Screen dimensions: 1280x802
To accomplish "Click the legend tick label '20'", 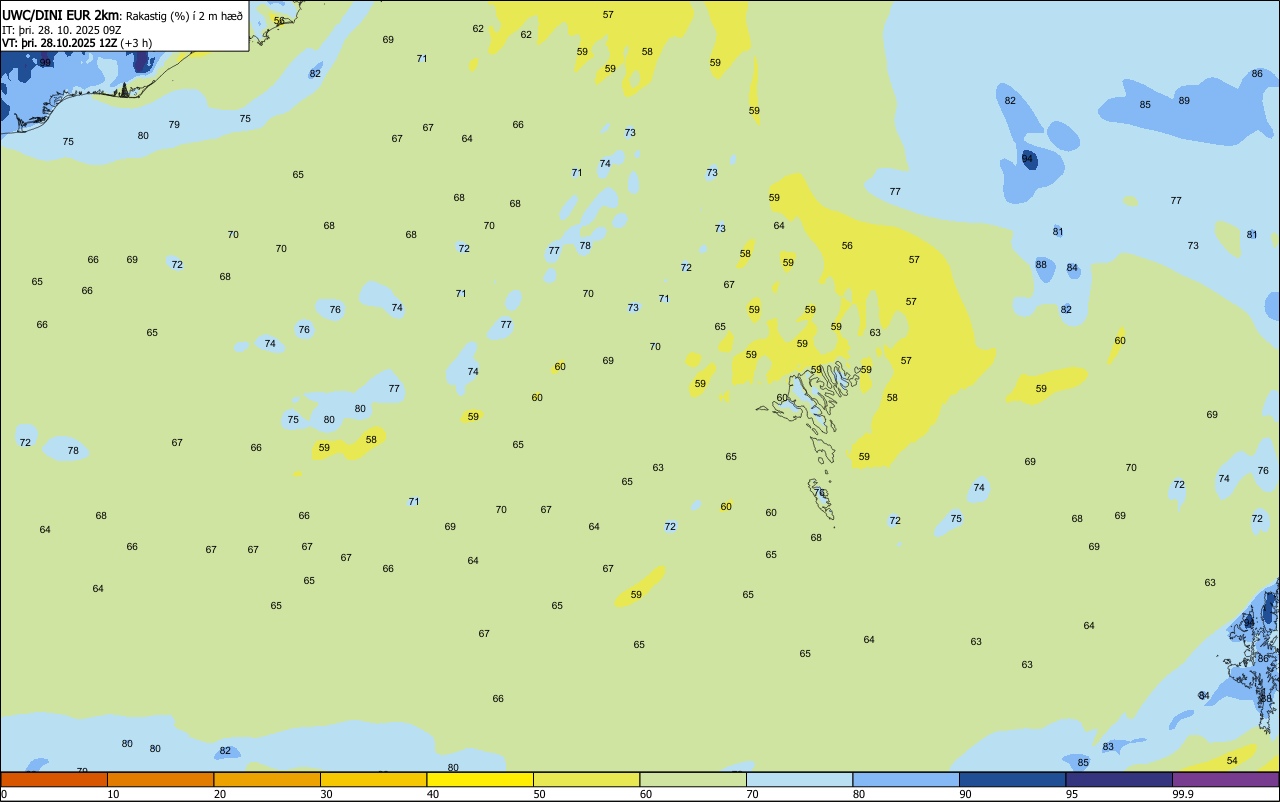I will pyautogui.click(x=220, y=794).
